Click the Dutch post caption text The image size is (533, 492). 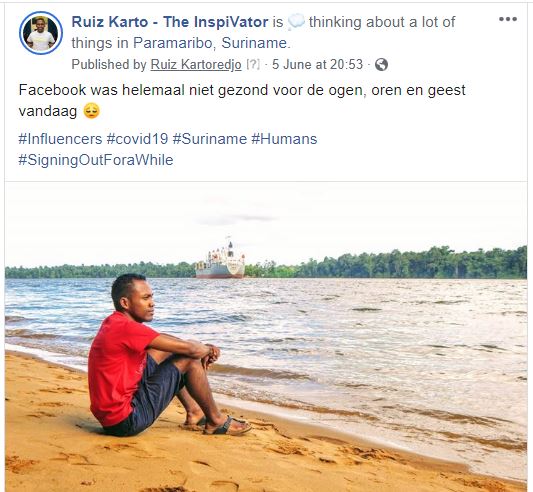[242, 101]
